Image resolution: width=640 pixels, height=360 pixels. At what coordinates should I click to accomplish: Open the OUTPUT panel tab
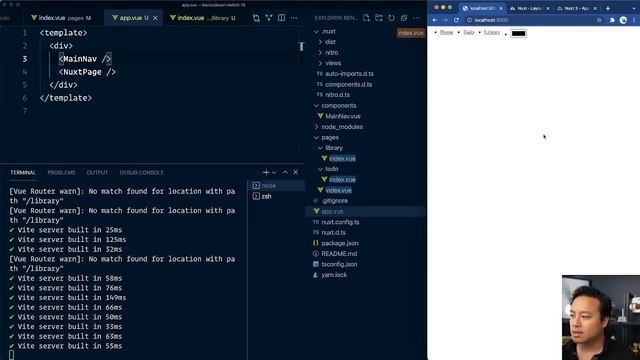pos(97,173)
